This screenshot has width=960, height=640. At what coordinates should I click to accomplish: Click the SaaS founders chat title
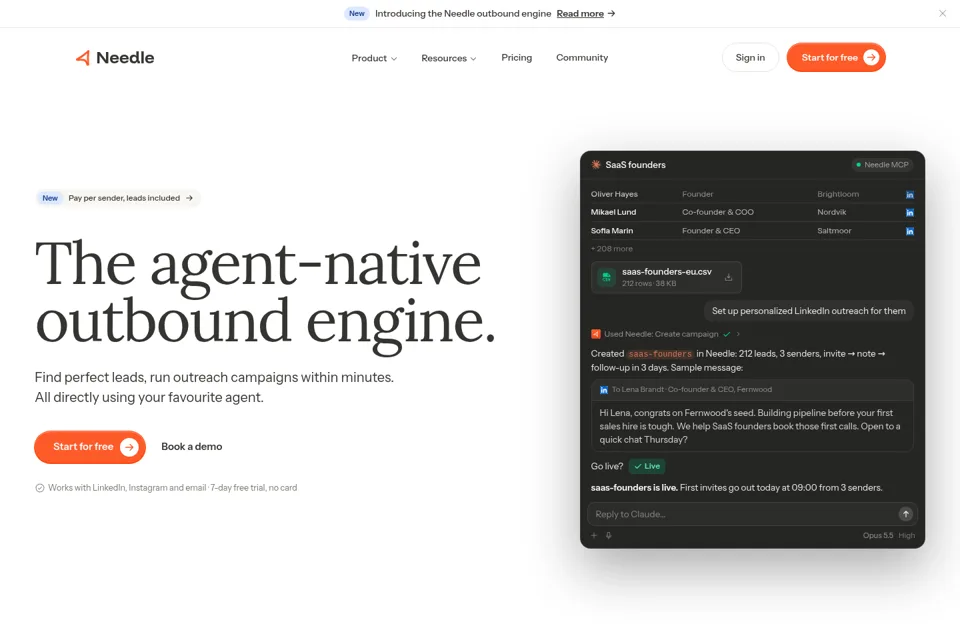coord(635,165)
